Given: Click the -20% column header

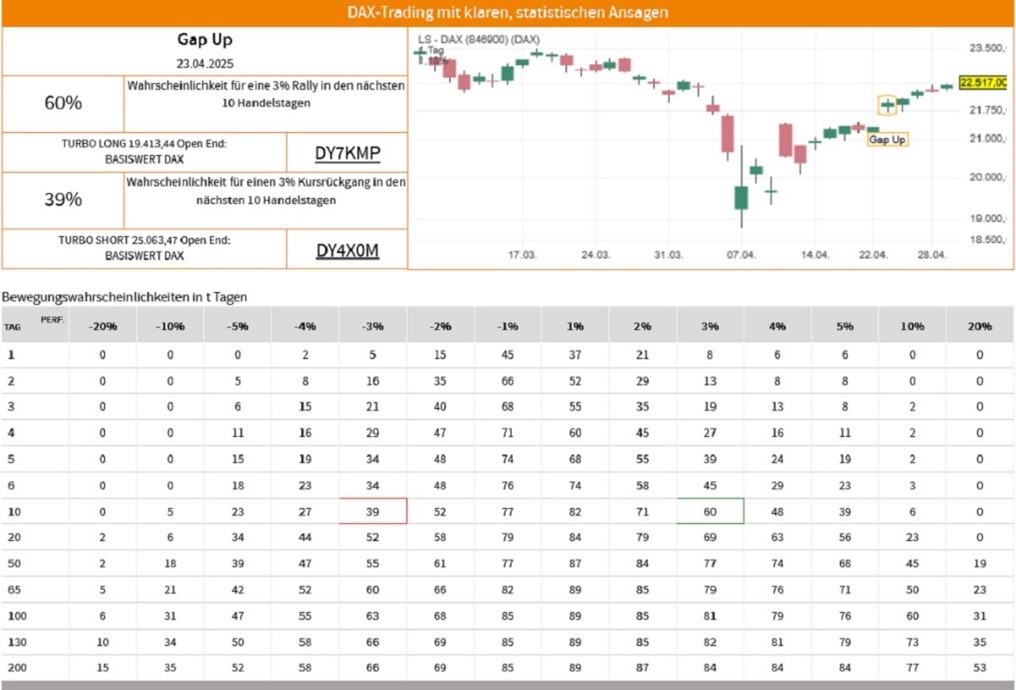Looking at the screenshot, I should pyautogui.click(x=102, y=325).
